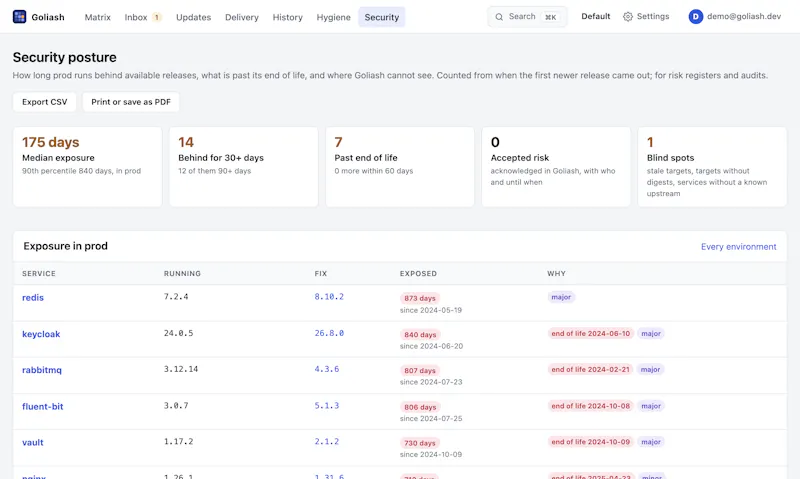
Task: Go to the Delivery tab
Action: click(x=242, y=17)
